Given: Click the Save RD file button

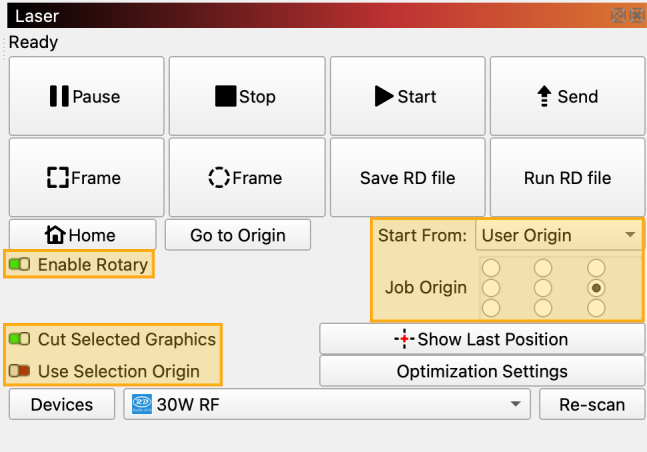Looking at the screenshot, I should click(407, 178).
